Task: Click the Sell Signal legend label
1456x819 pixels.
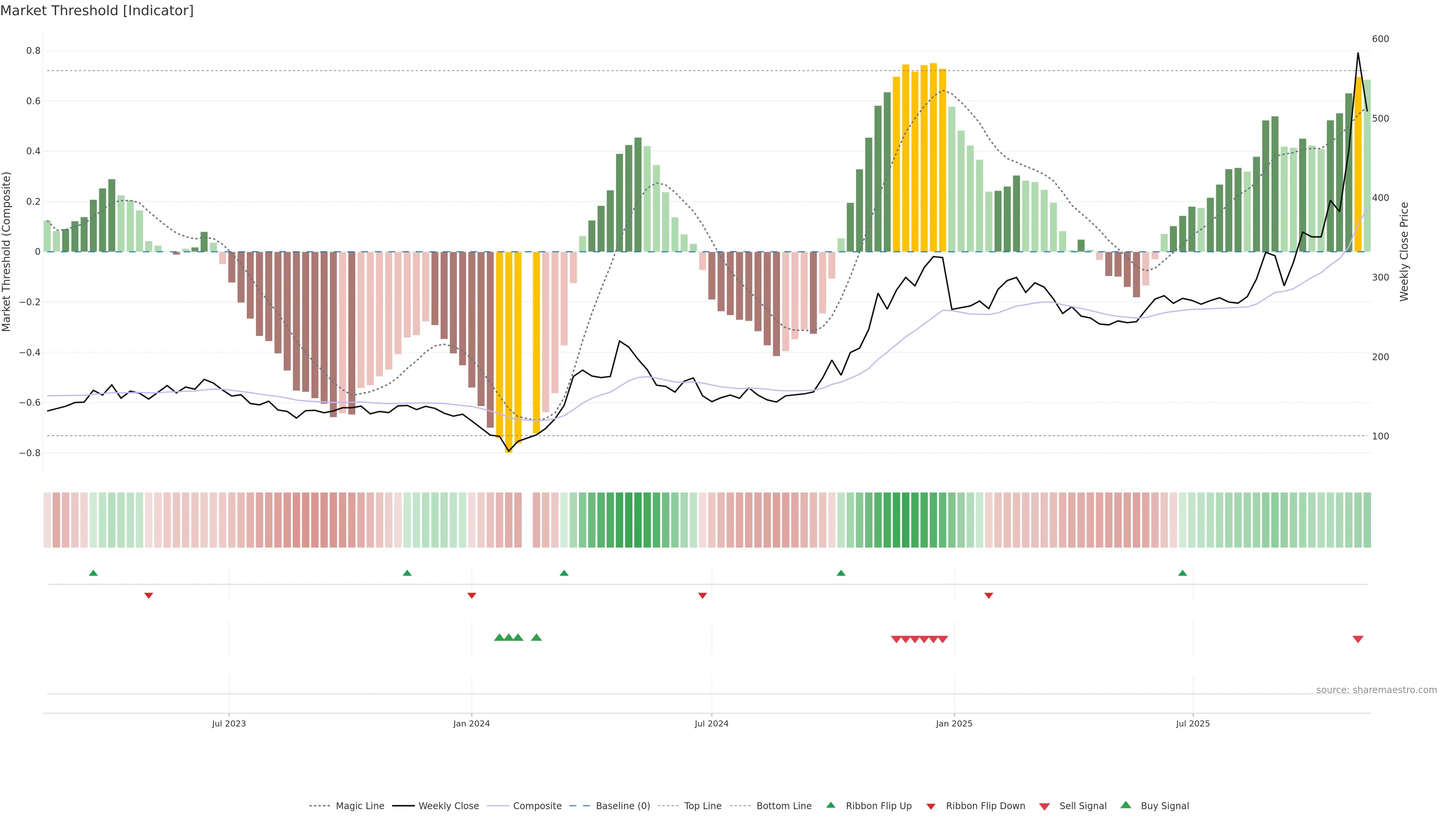Action: (1083, 806)
